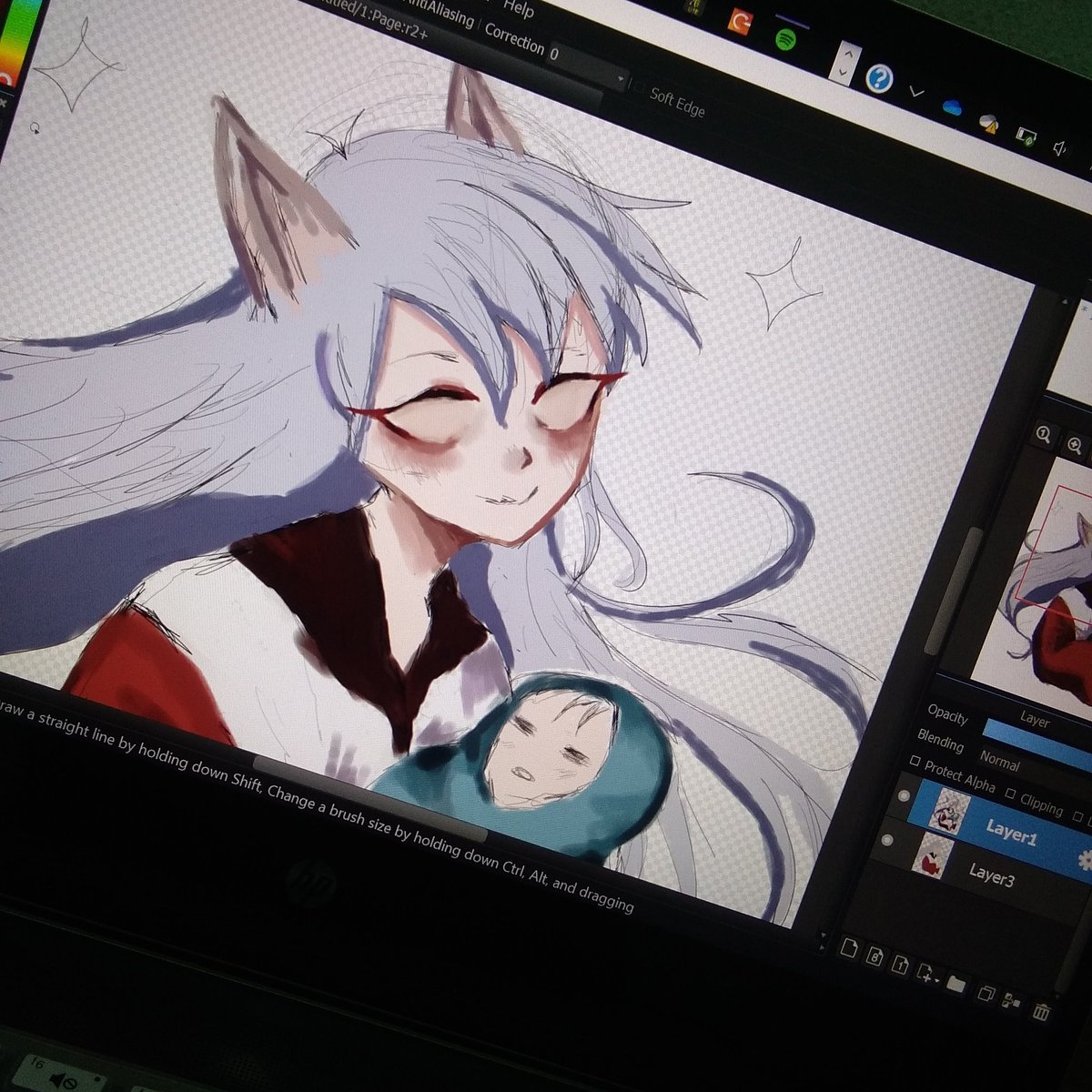
Task: Show hidden system tray icons
Action: pyautogui.click(x=916, y=92)
